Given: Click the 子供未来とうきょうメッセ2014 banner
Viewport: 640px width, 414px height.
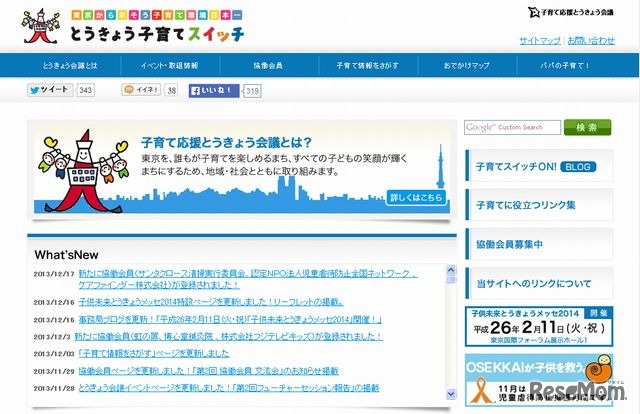Looking at the screenshot, I should (539, 327).
